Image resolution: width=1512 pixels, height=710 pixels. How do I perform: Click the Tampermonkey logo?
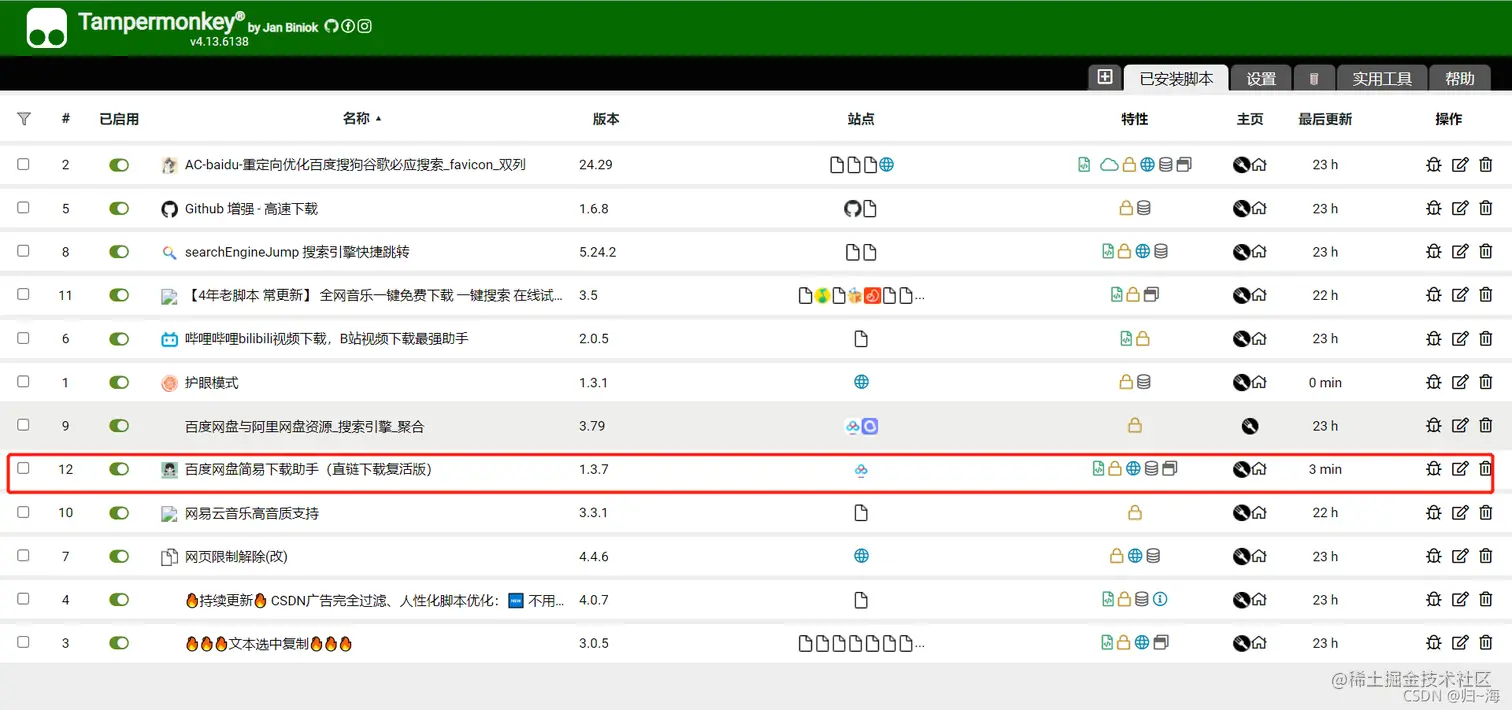(x=47, y=28)
